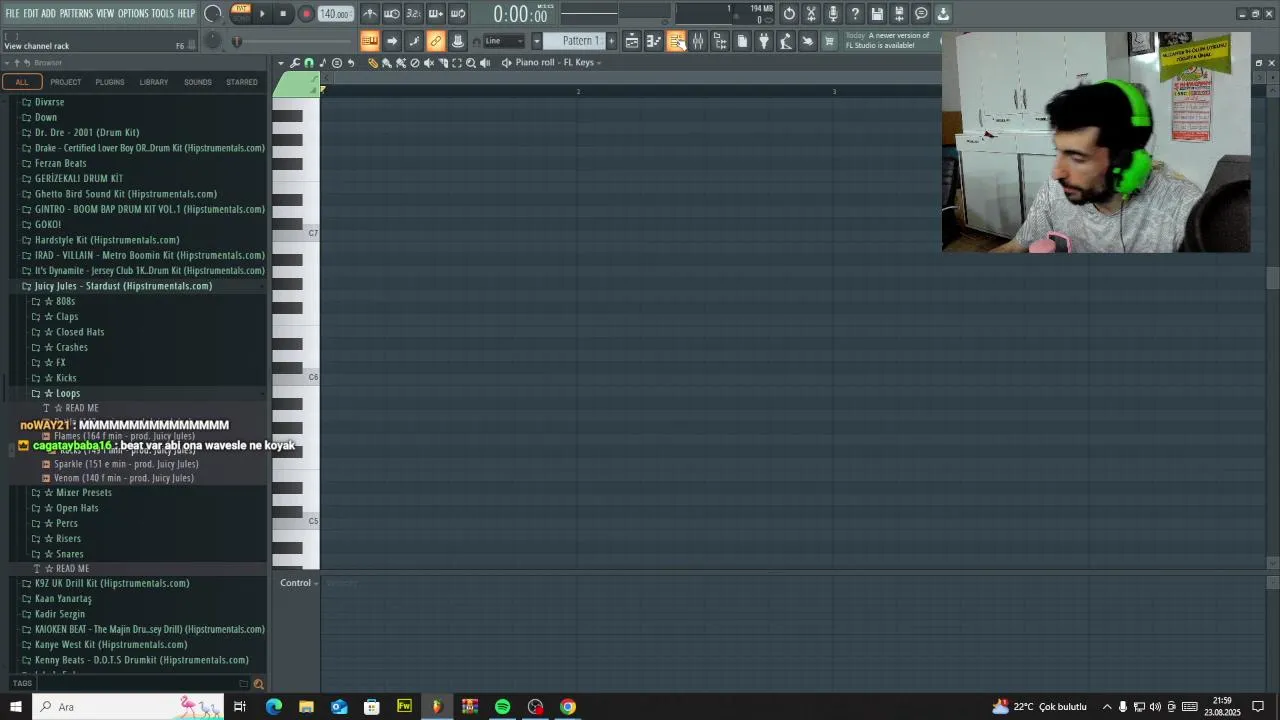This screenshot has width=1280, height=720.
Task: Click the 140.000 tempo field
Action: coord(335,14)
